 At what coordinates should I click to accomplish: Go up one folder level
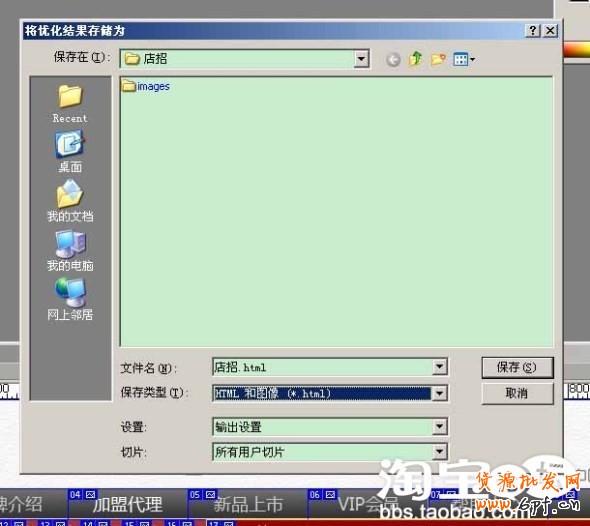415,59
